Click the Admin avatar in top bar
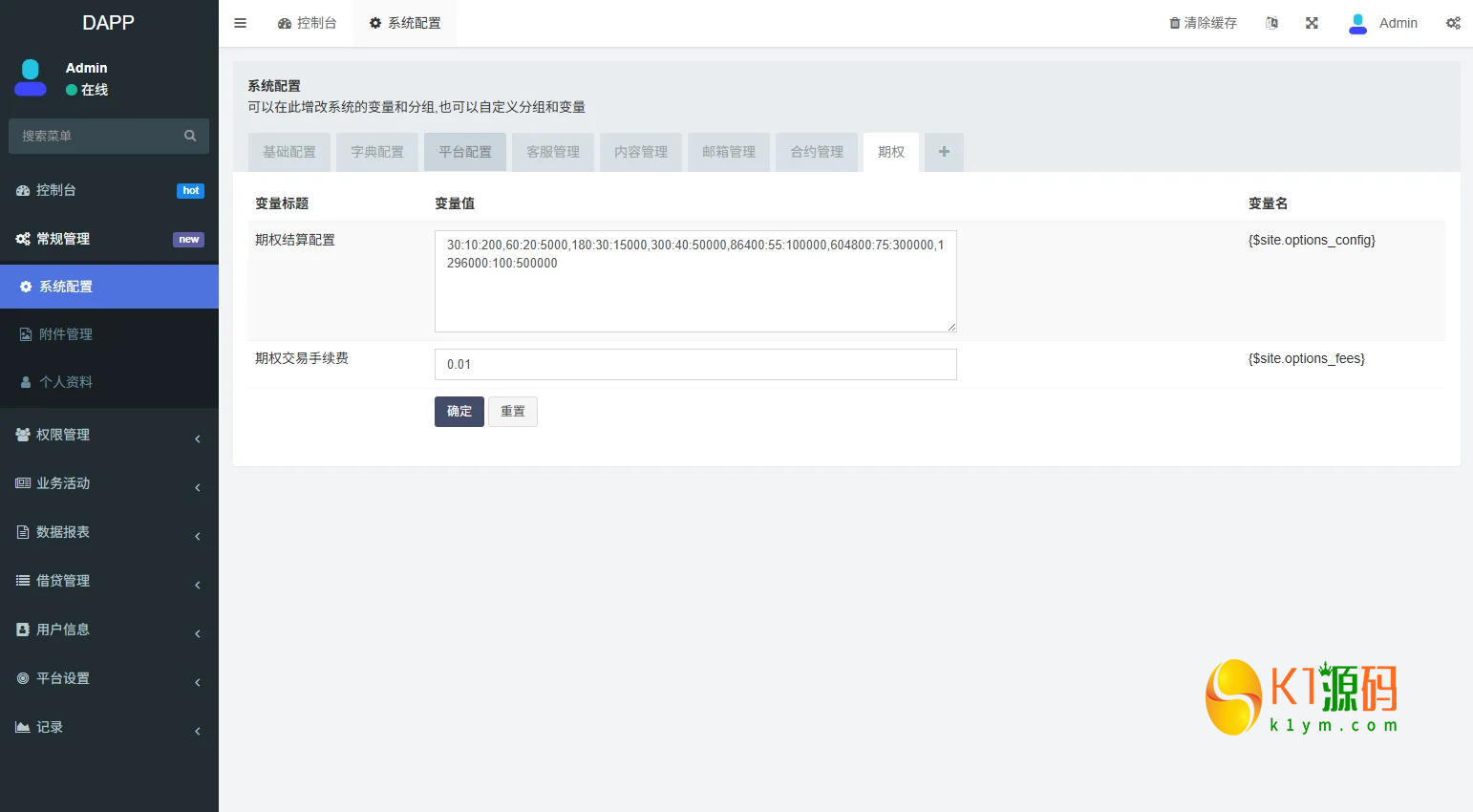Screen dimensions: 1473x812 tap(1357, 24)
